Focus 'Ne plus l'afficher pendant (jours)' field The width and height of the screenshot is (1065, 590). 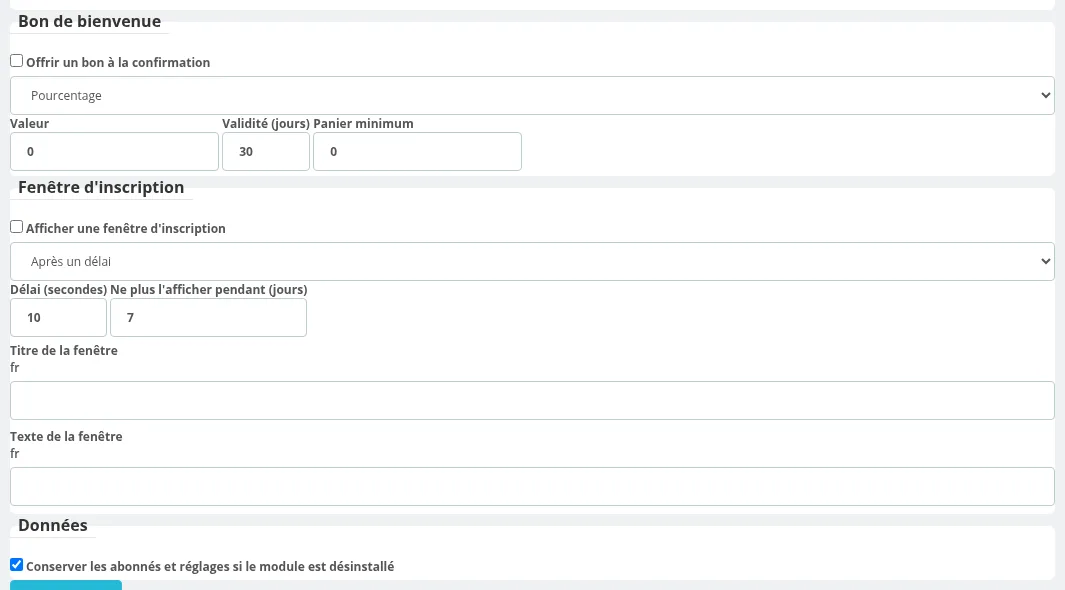[209, 318]
